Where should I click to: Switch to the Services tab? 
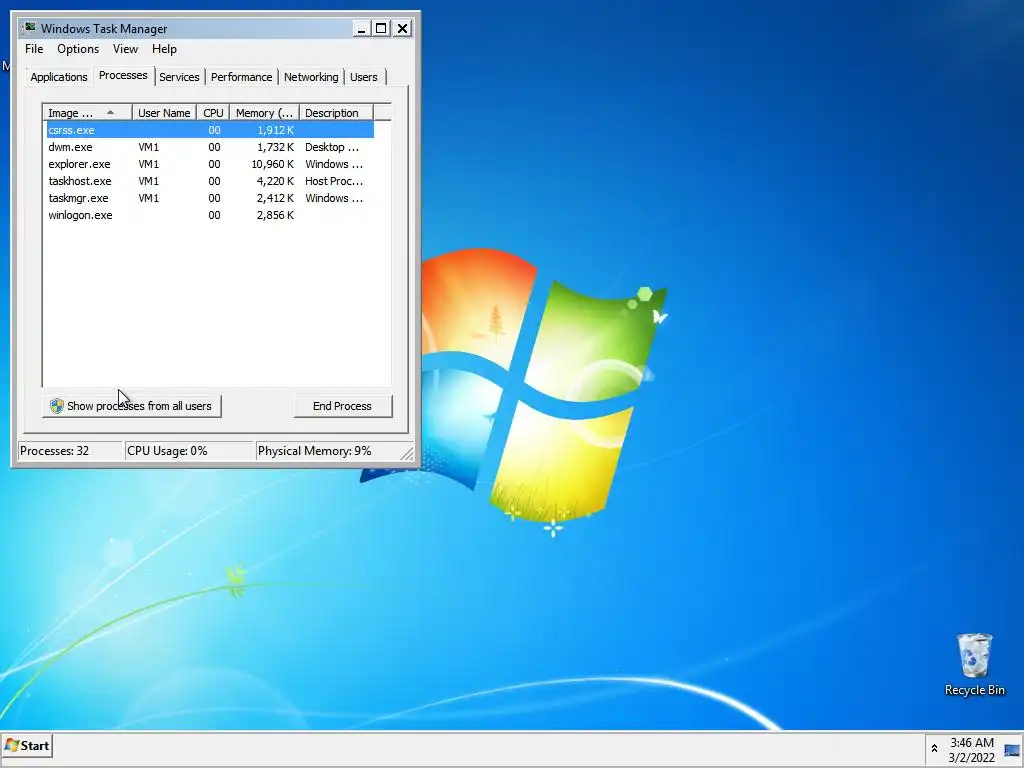pyautogui.click(x=179, y=77)
